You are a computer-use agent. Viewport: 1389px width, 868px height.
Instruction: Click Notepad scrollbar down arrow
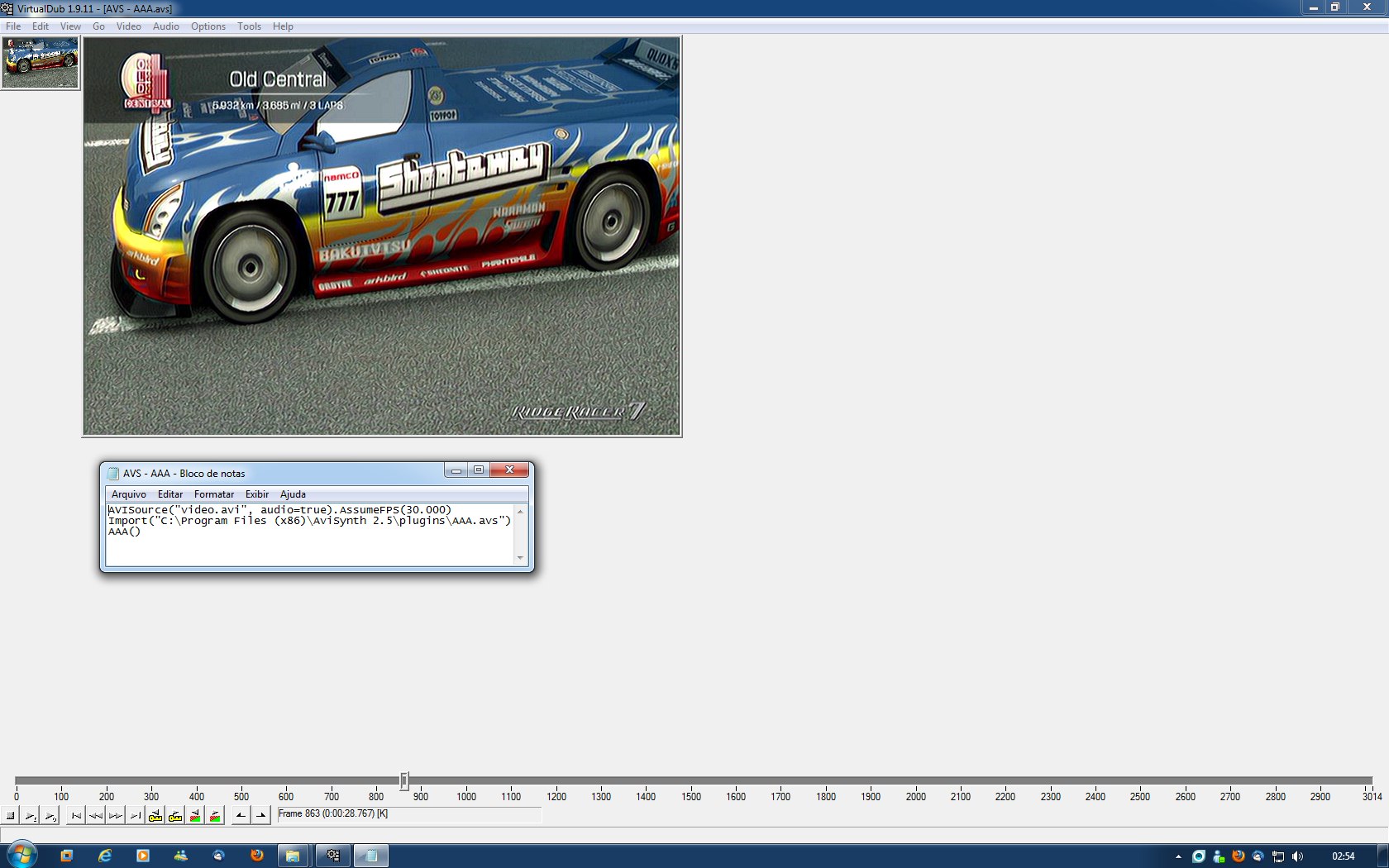point(520,558)
